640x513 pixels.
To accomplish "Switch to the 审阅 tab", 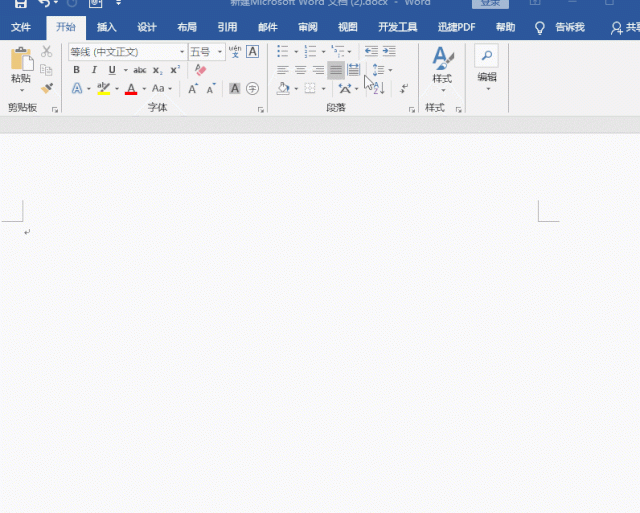I will tap(307, 27).
